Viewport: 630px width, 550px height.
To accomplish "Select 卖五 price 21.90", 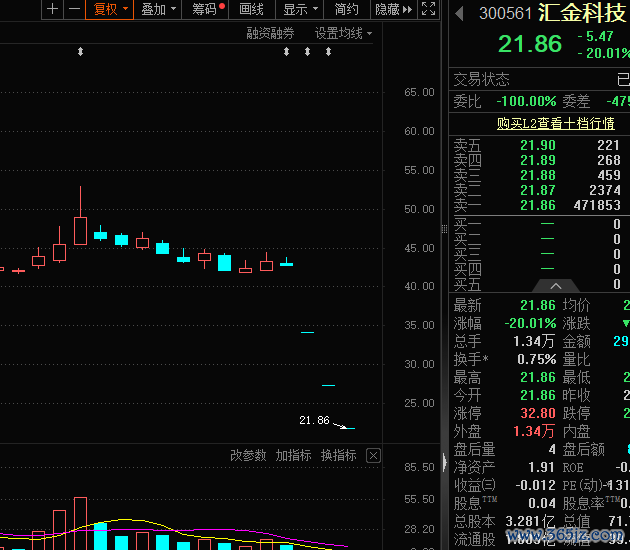I will point(538,145).
